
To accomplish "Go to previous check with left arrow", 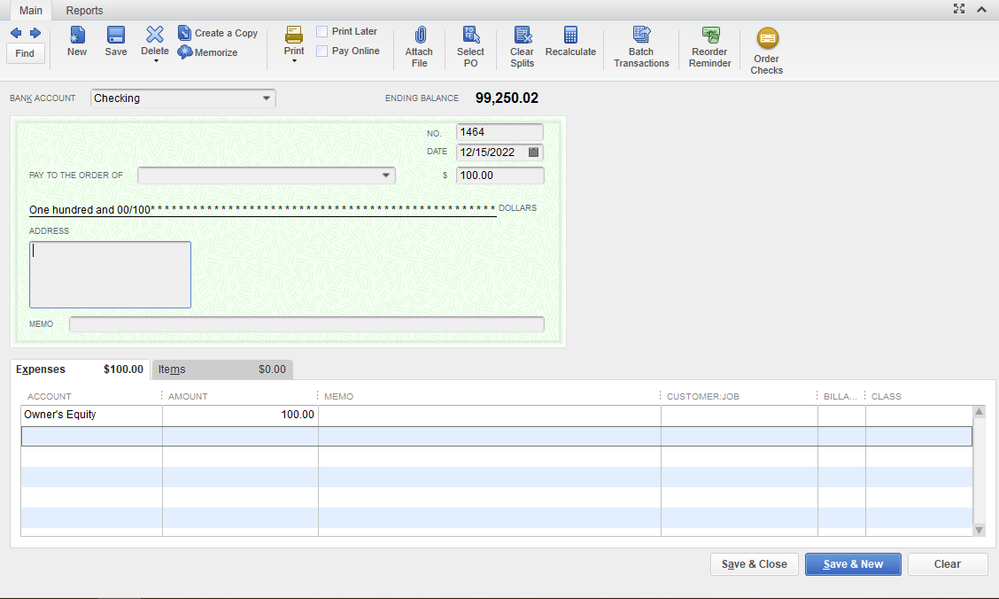I will click(x=16, y=32).
